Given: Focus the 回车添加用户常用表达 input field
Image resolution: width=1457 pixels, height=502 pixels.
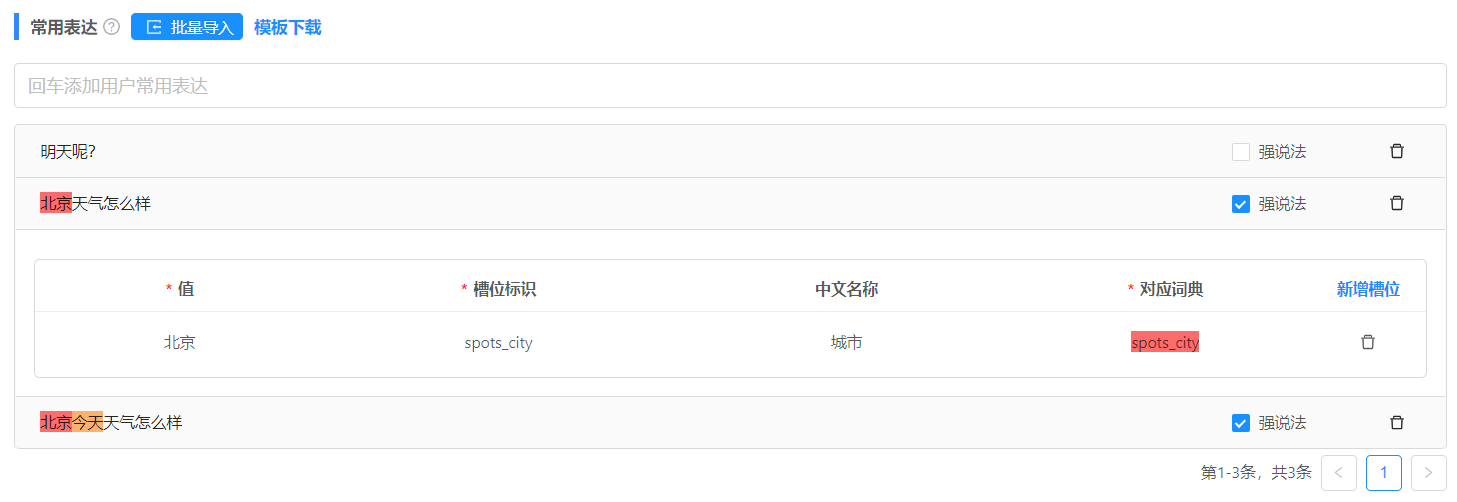Looking at the screenshot, I should [x=730, y=86].
